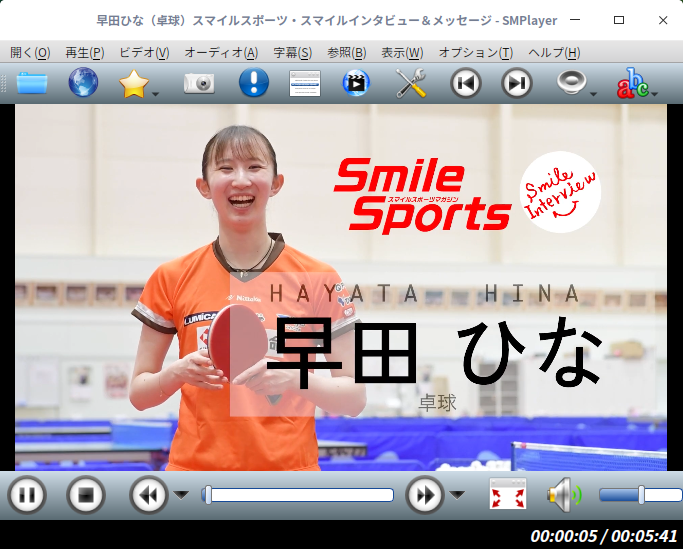
Task: Click the video display area
Action: tap(341, 287)
